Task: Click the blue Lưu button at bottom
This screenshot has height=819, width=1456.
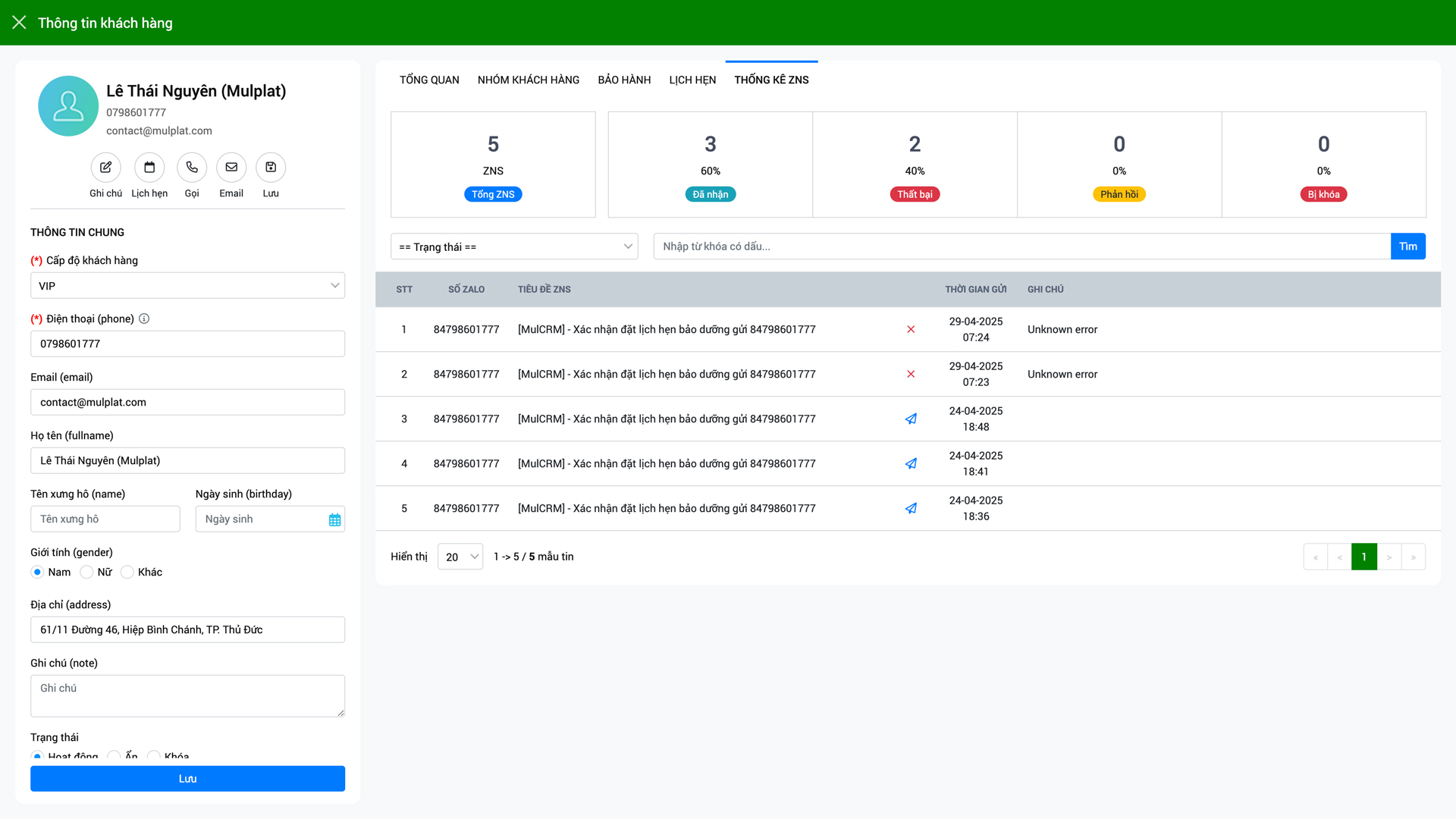Action: click(x=187, y=779)
